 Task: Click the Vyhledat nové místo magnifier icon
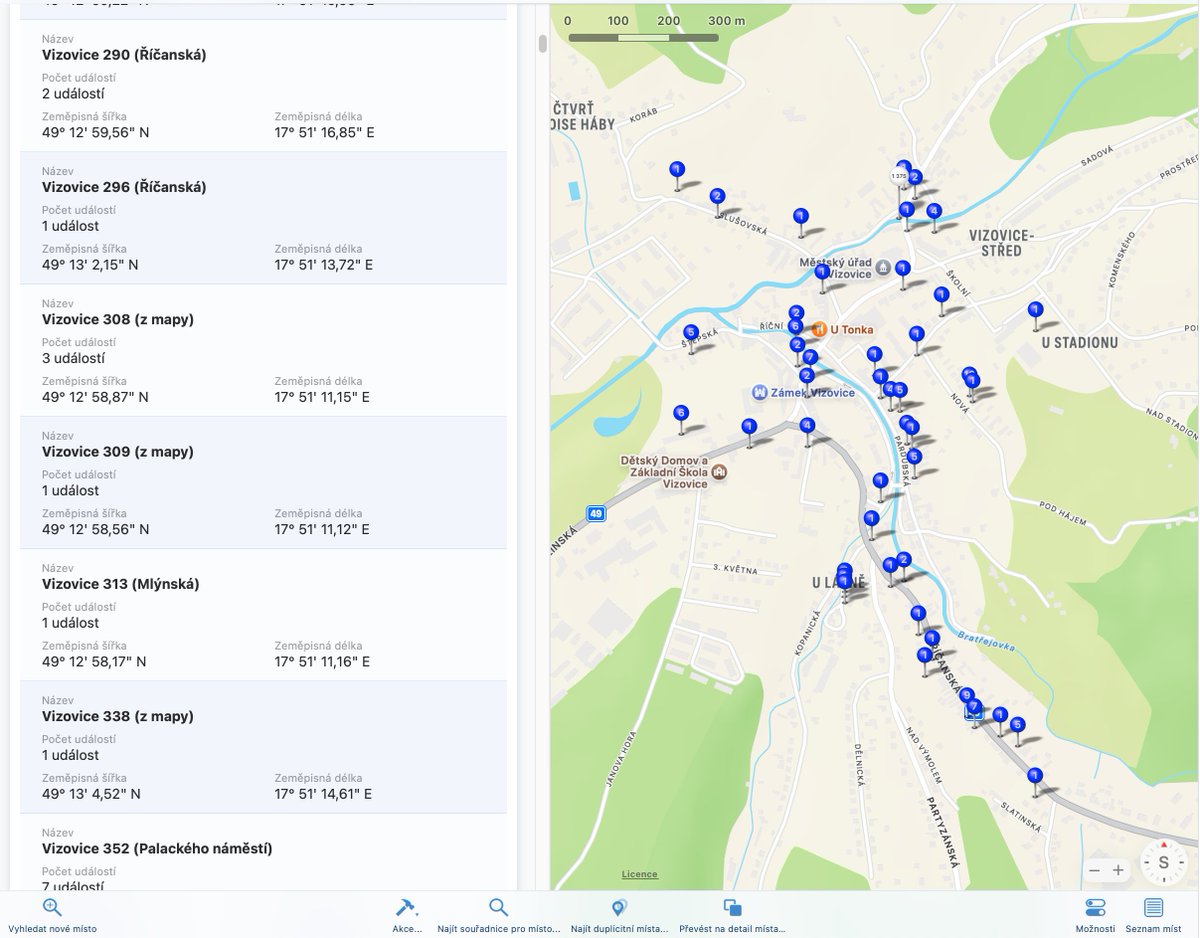52,907
